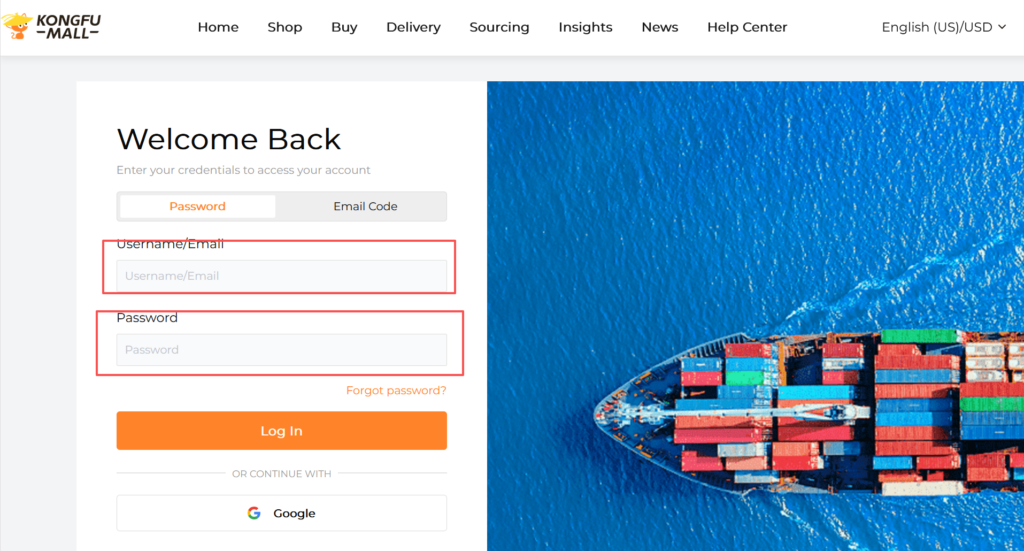The image size is (1024, 551).
Task: Navigate to Sourcing
Action: (499, 27)
